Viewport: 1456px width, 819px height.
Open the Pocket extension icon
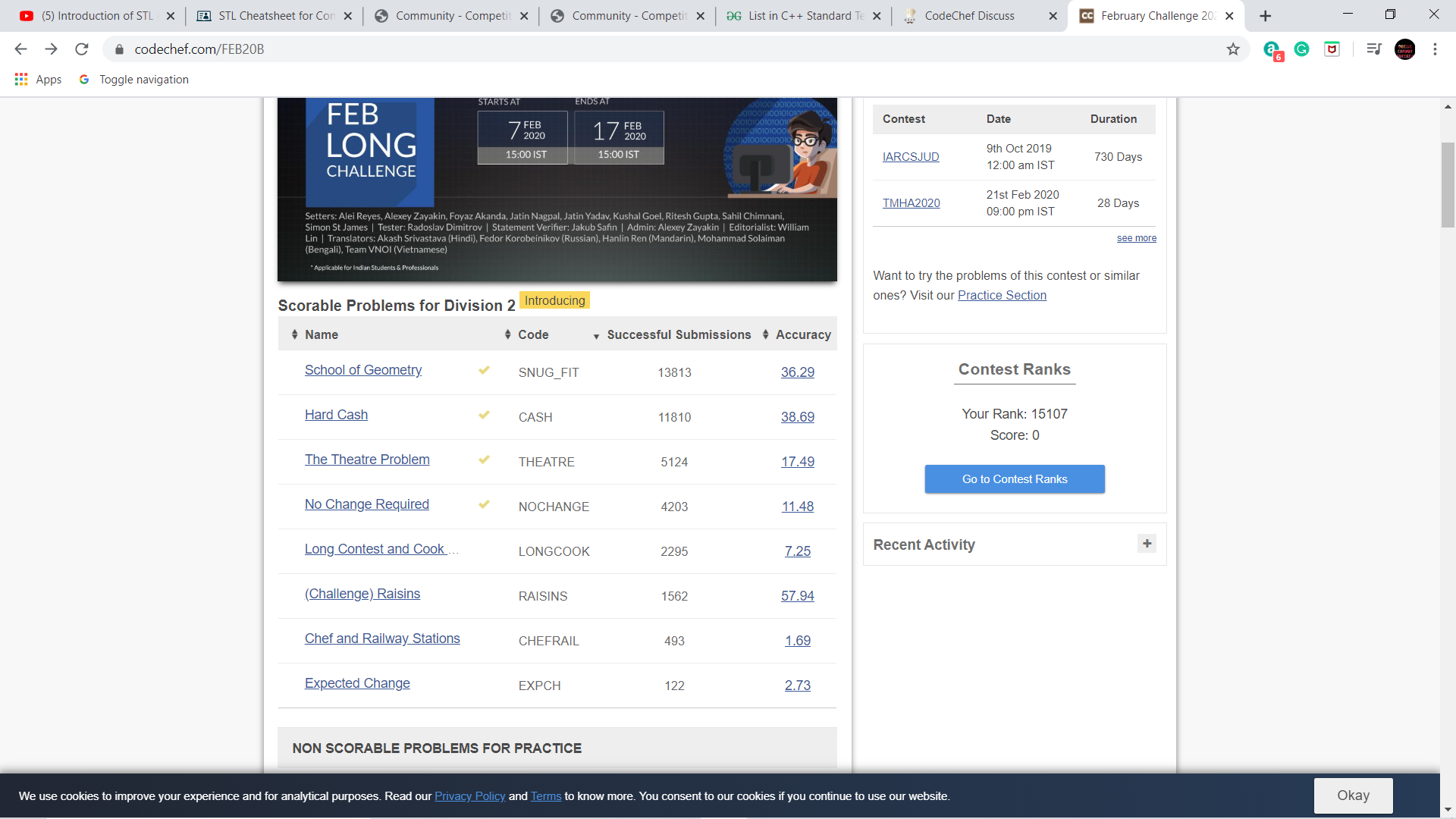[1332, 49]
